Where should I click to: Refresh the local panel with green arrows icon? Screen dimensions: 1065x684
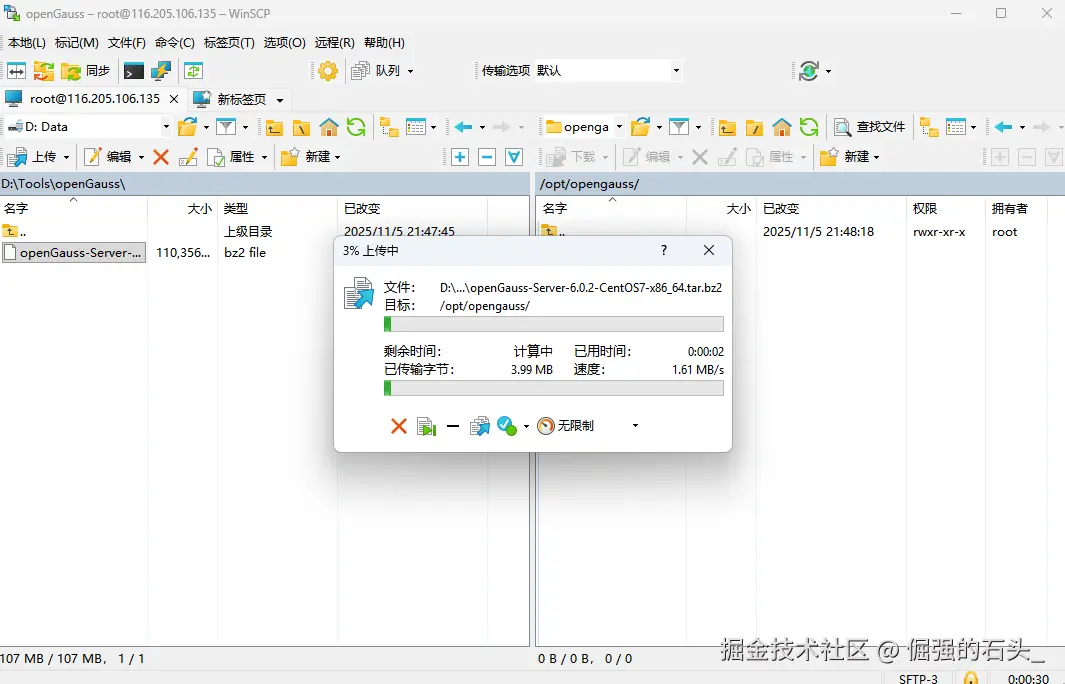click(x=356, y=127)
